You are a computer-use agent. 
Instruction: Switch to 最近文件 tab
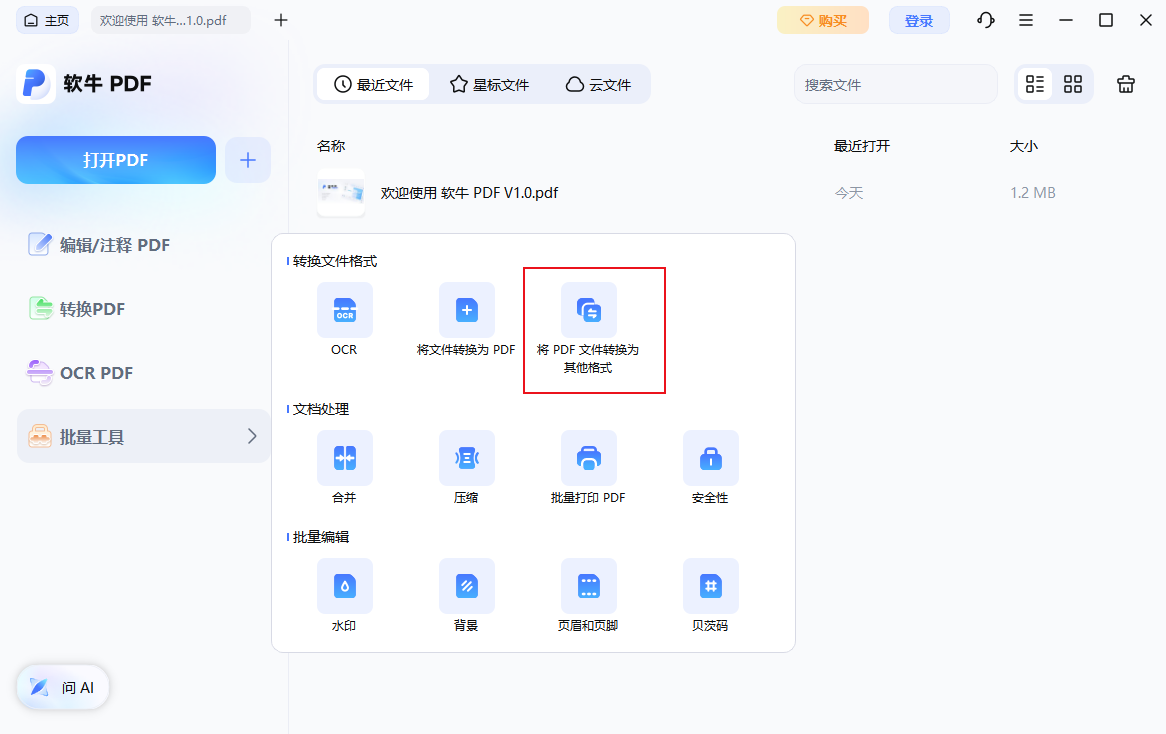click(x=373, y=85)
